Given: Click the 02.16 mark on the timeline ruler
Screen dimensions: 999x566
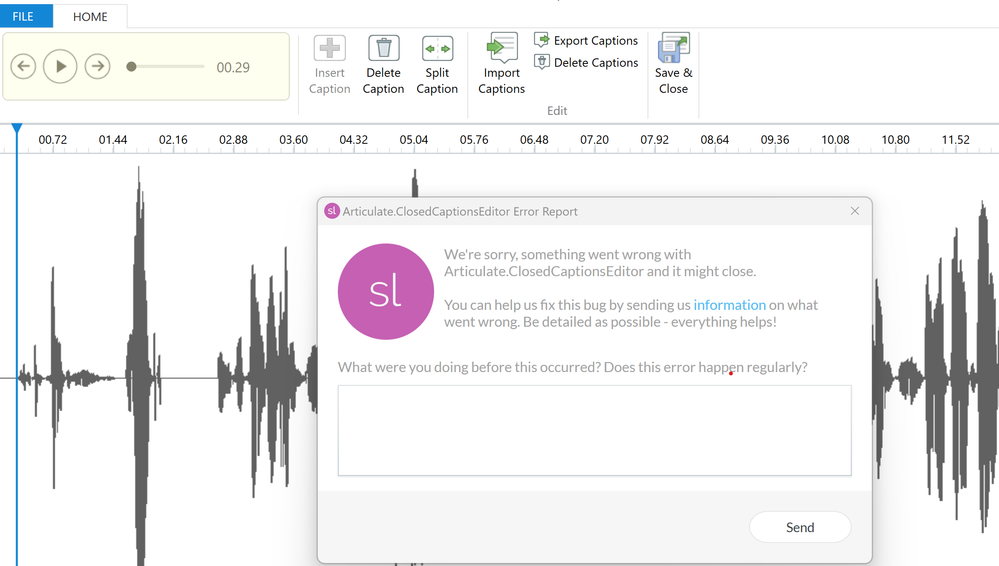Looking at the screenshot, I should pos(173,140).
